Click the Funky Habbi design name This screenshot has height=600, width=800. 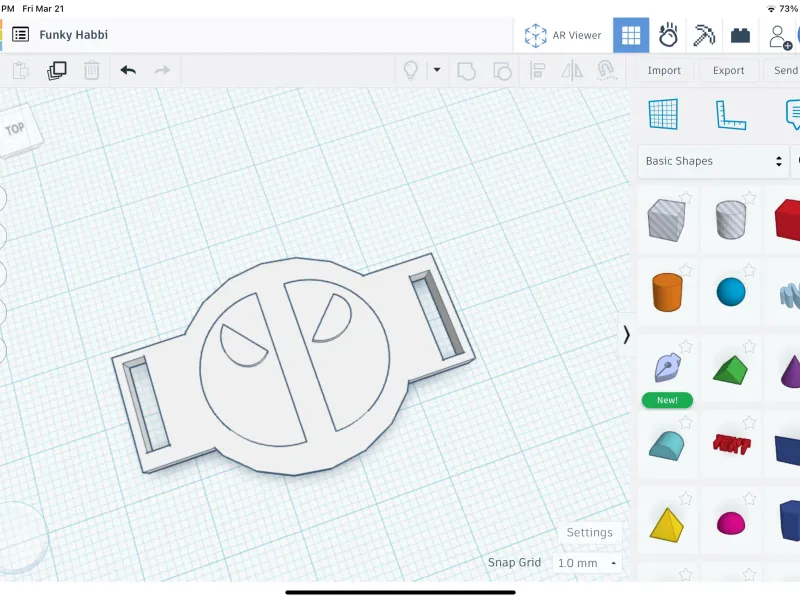coord(73,35)
